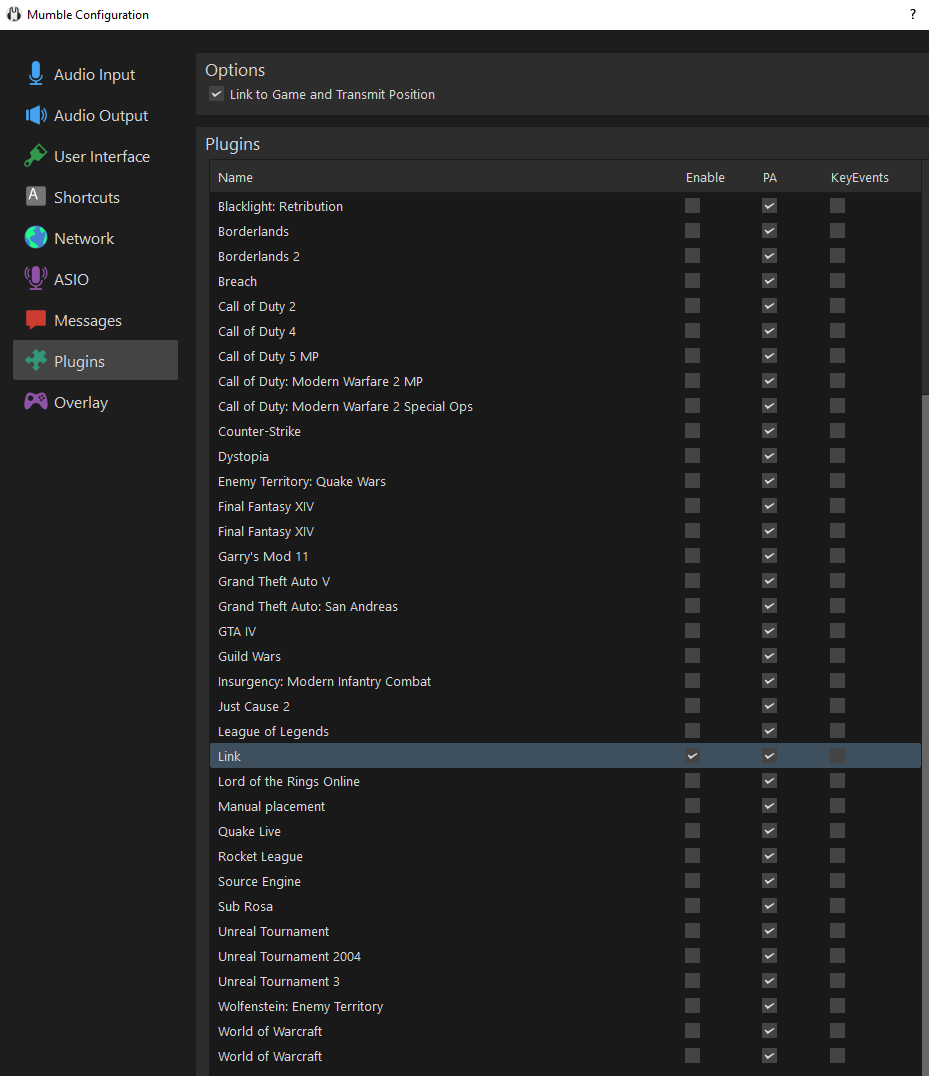Click the Plugins puzzle piece icon
Viewport: 929px width, 1076px height.
(36, 360)
